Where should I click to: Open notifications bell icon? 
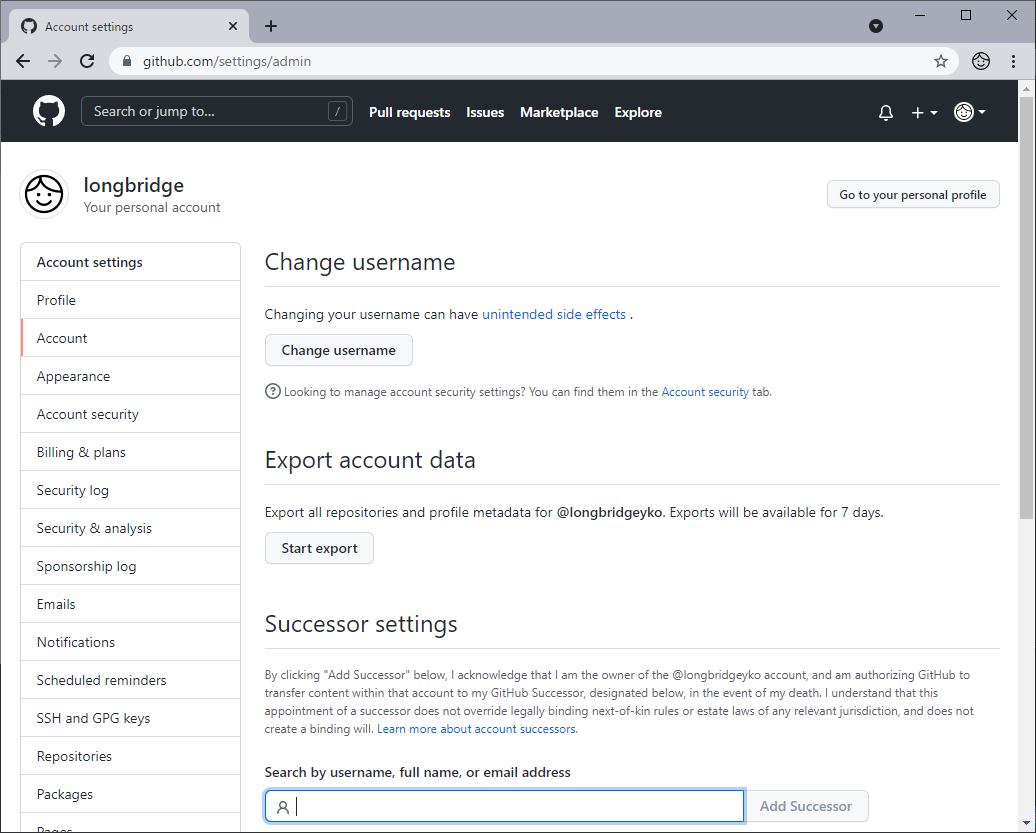pos(886,112)
